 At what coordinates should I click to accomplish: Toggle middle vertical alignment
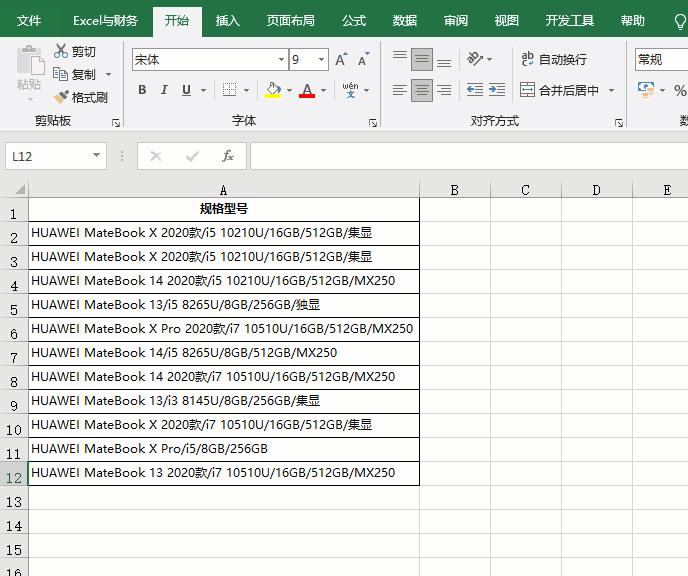click(x=422, y=59)
